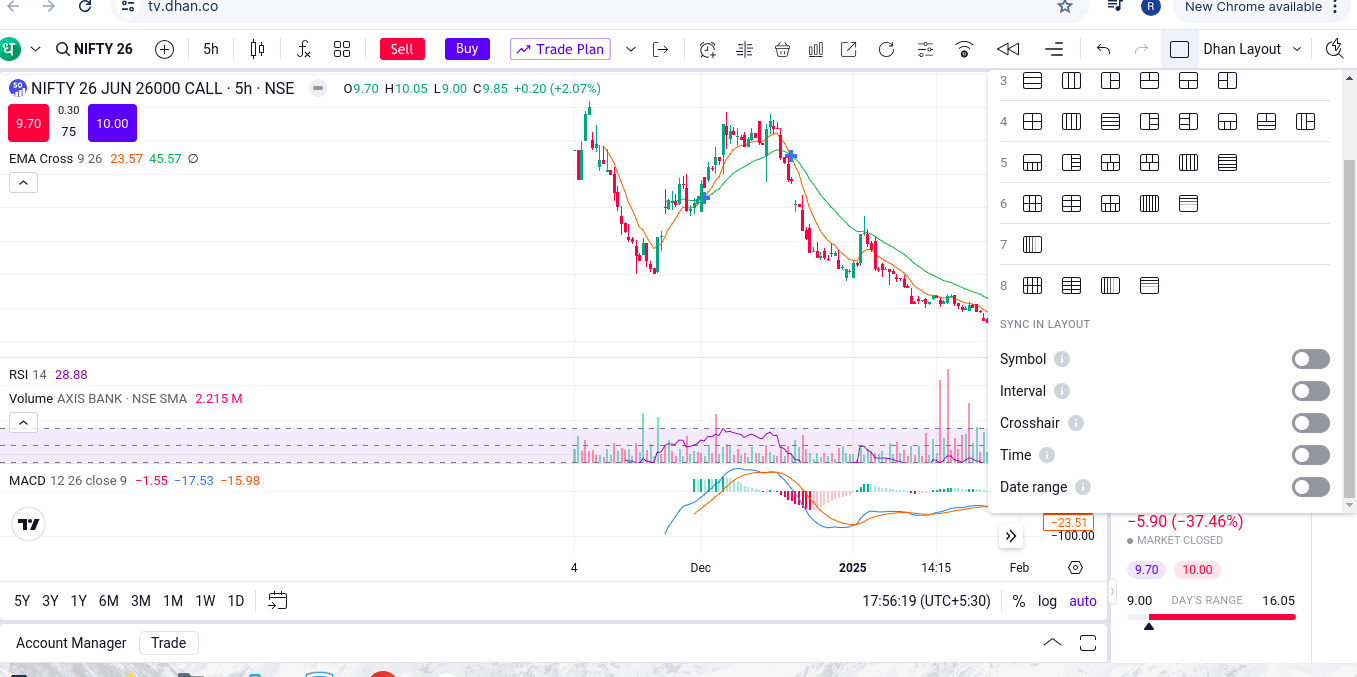Image resolution: width=1357 pixels, height=677 pixels.
Task: Maximize the Account Manager panel icon
Action: pyautogui.click(x=1088, y=643)
